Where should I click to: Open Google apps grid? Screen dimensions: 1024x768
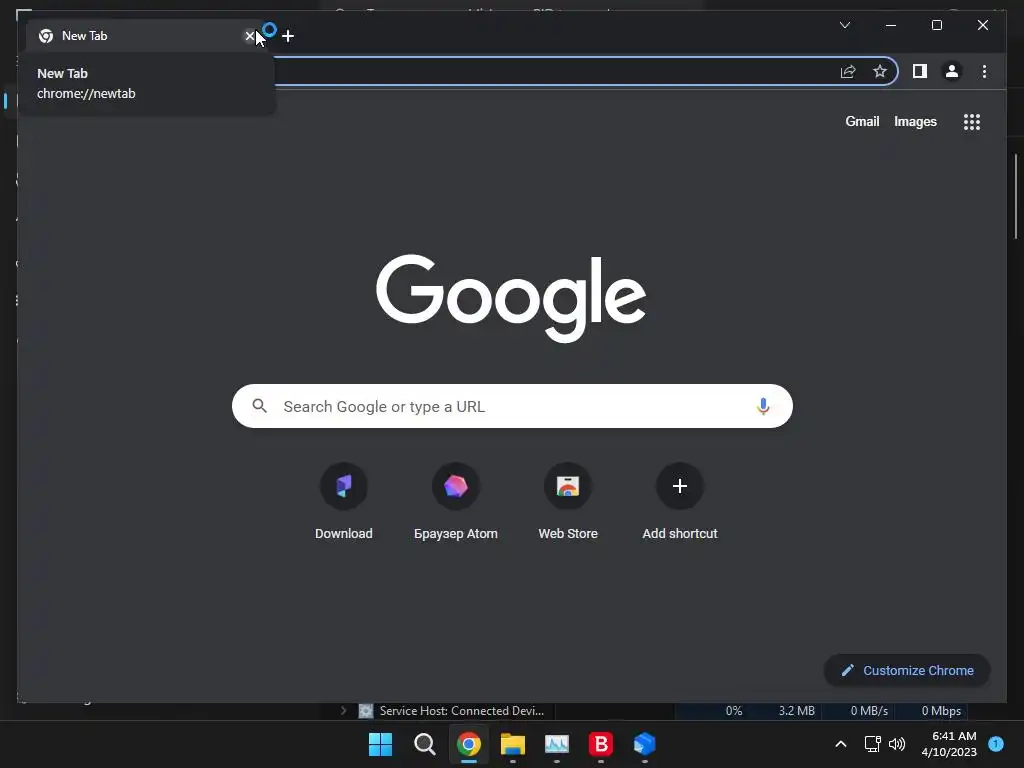click(x=972, y=121)
